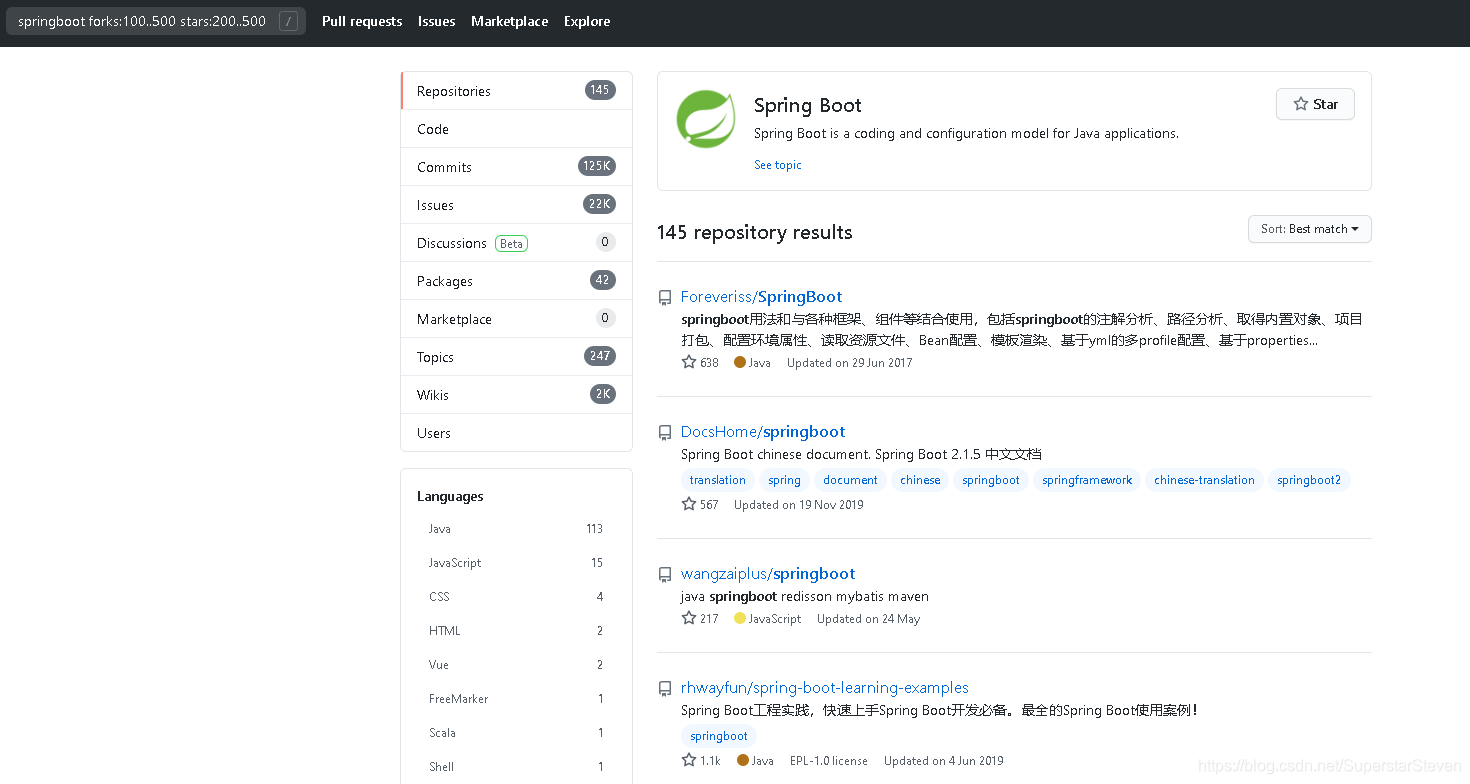Click the springboot2 topic tag
This screenshot has height=784, width=1470.
pyautogui.click(x=1309, y=480)
